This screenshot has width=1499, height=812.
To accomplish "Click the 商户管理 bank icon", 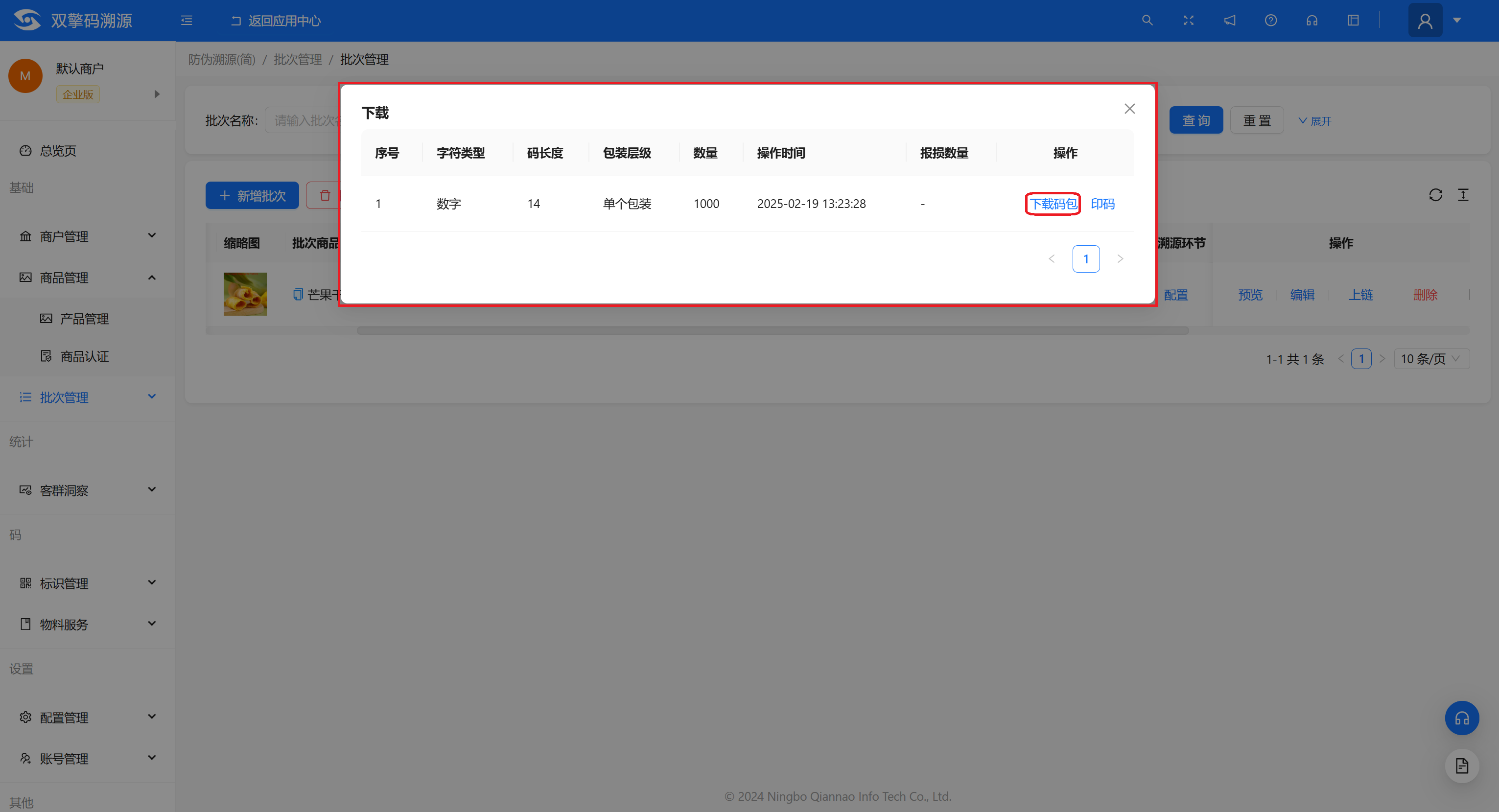I will (25, 236).
